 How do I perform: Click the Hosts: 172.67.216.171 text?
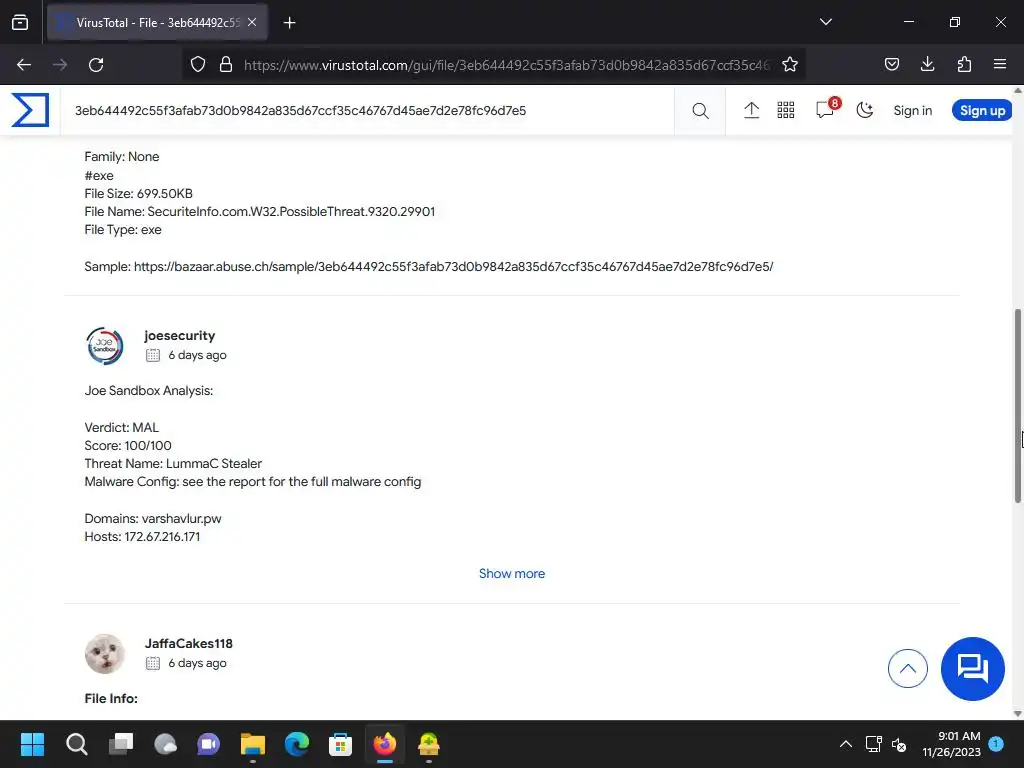[x=142, y=537]
